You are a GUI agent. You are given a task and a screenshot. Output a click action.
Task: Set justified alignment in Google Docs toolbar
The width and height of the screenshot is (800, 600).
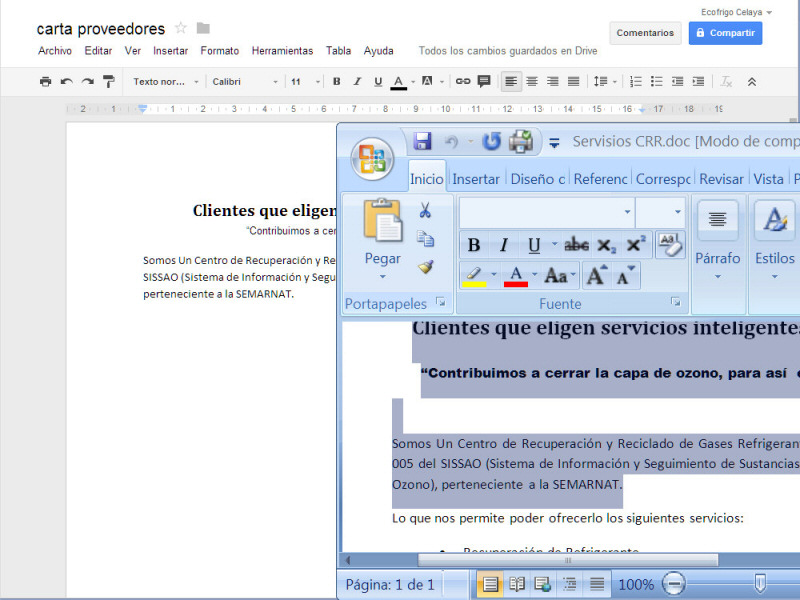574,82
